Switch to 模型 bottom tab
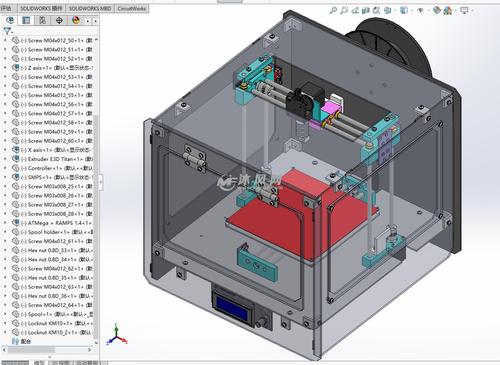The image size is (500, 365). (39, 362)
